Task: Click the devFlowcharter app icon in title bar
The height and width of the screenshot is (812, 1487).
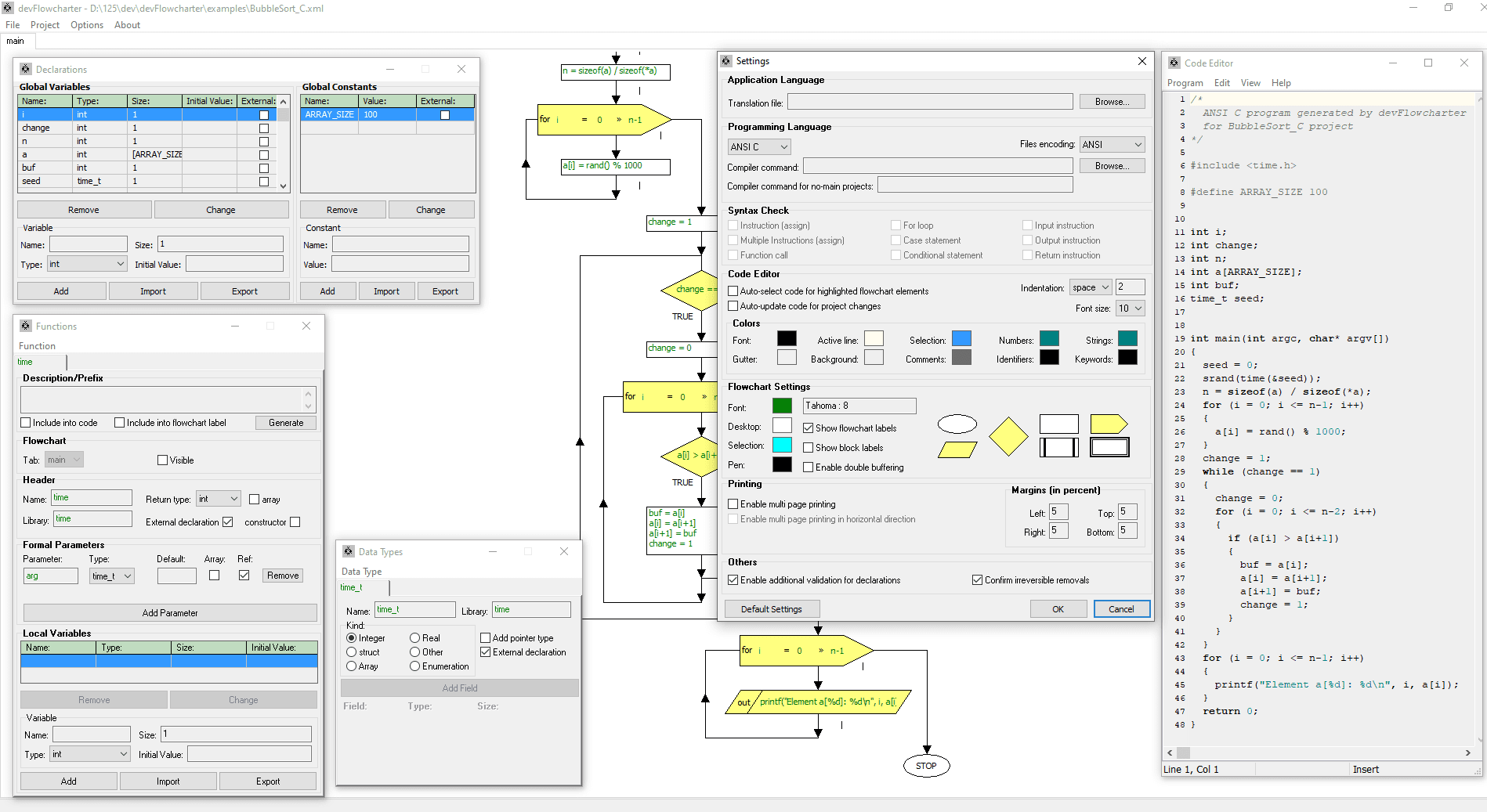Action: tap(8, 8)
